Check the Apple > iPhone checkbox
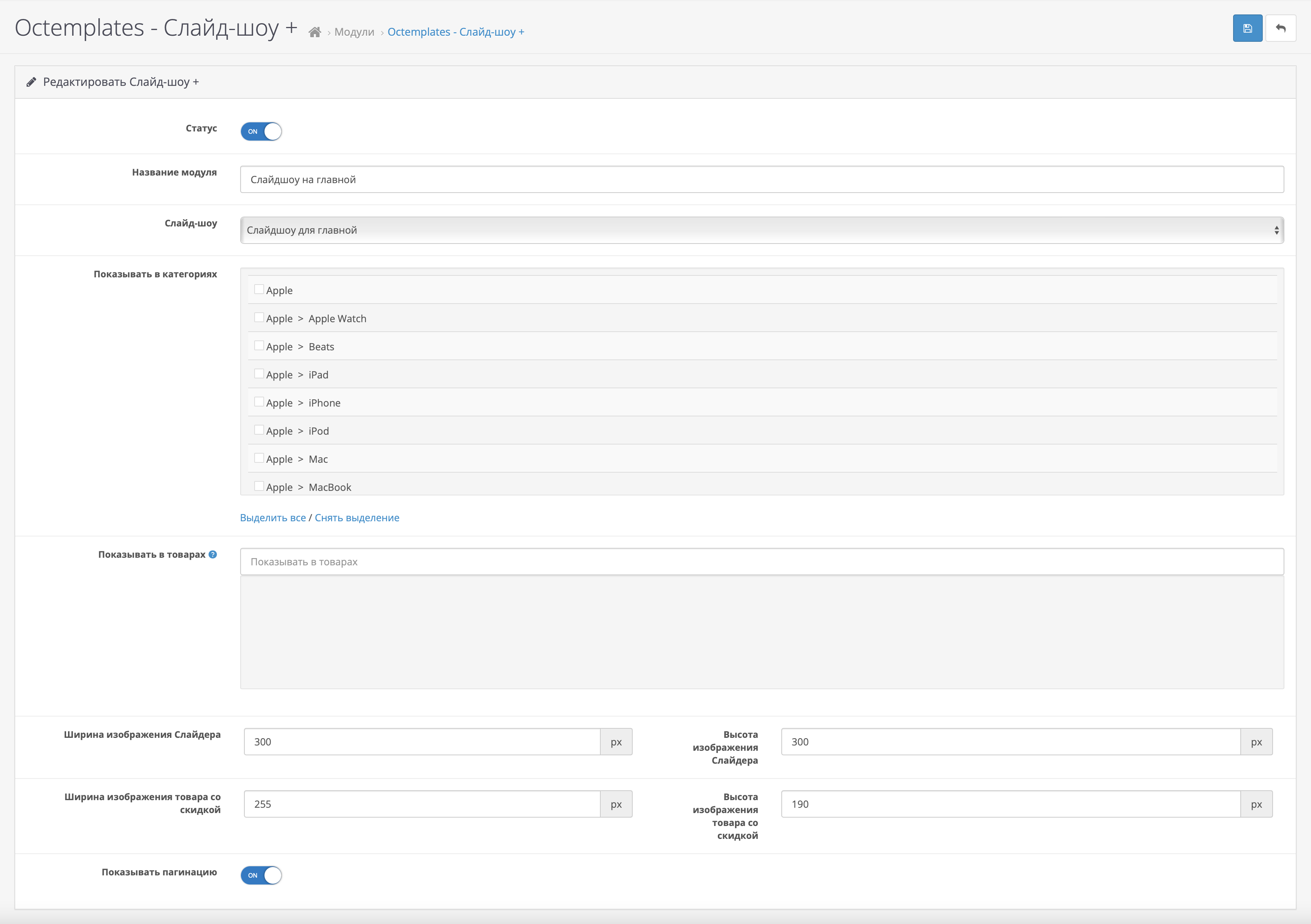Screen dimensions: 1311x924 tap(259, 402)
